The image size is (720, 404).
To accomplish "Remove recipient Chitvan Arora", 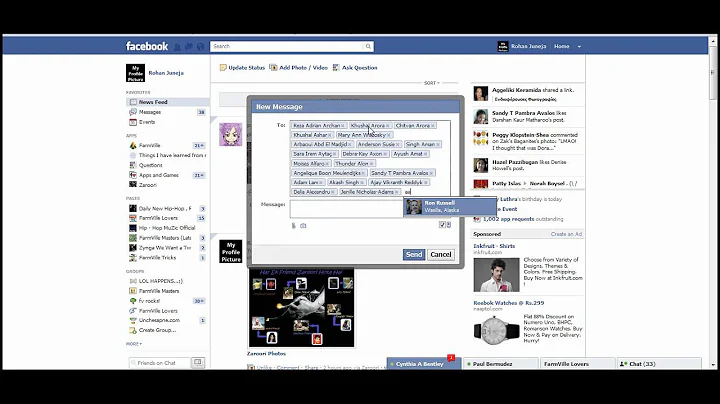I will (x=433, y=126).
